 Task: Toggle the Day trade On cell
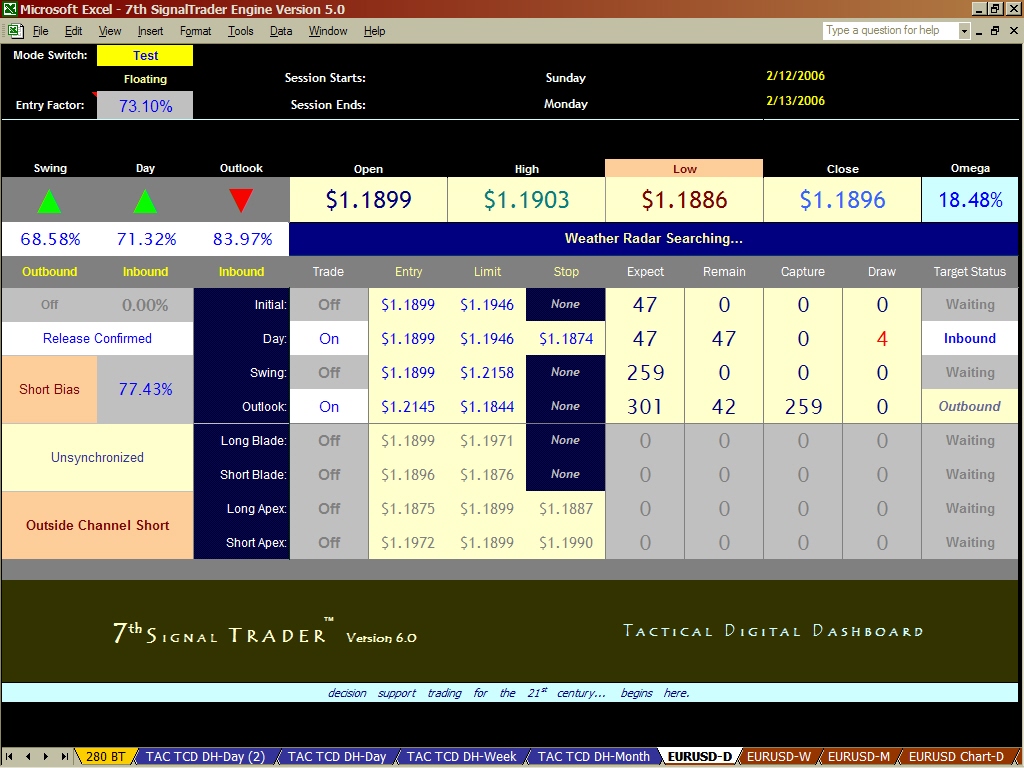coord(329,338)
